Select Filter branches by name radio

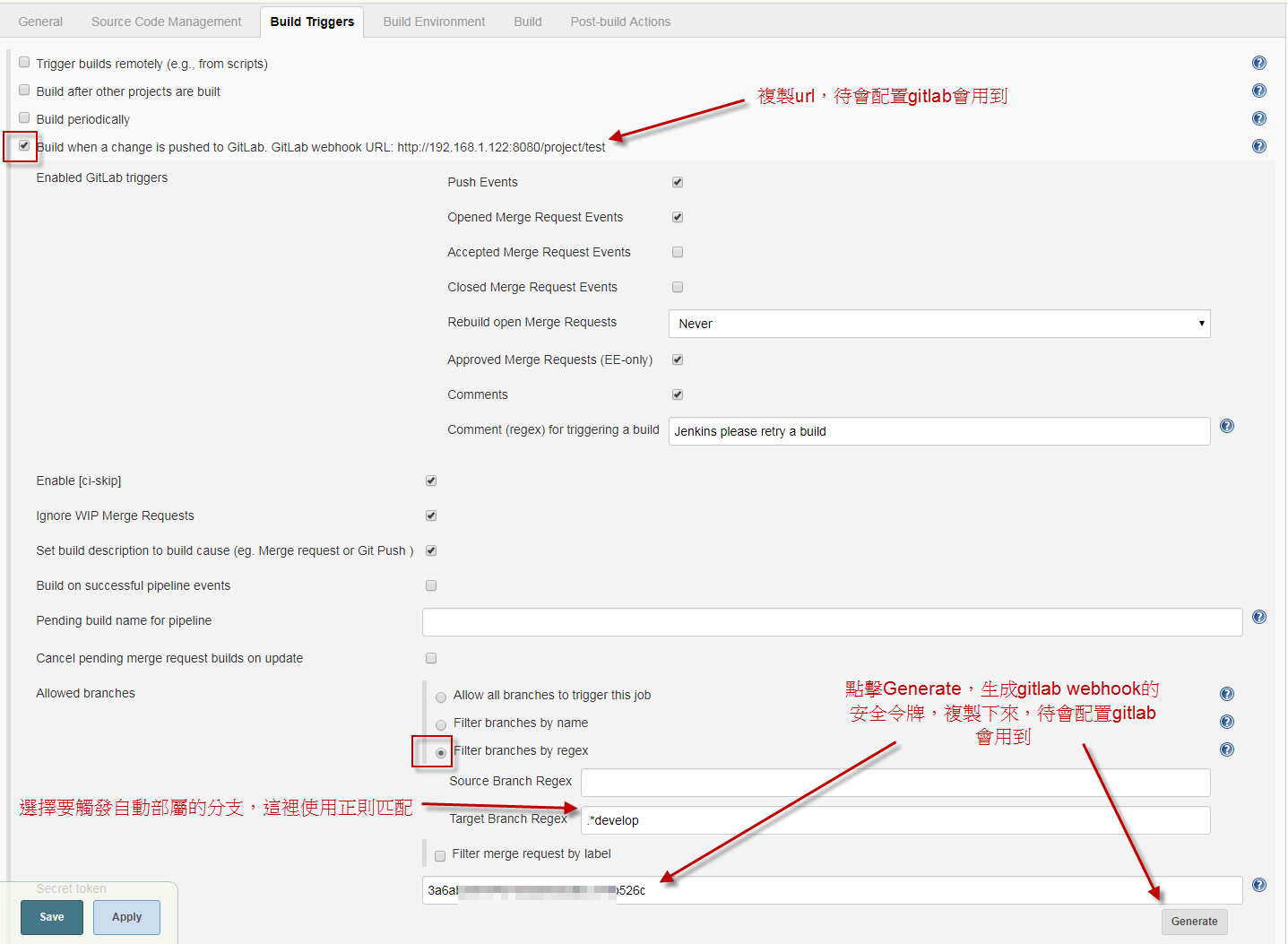pos(441,725)
